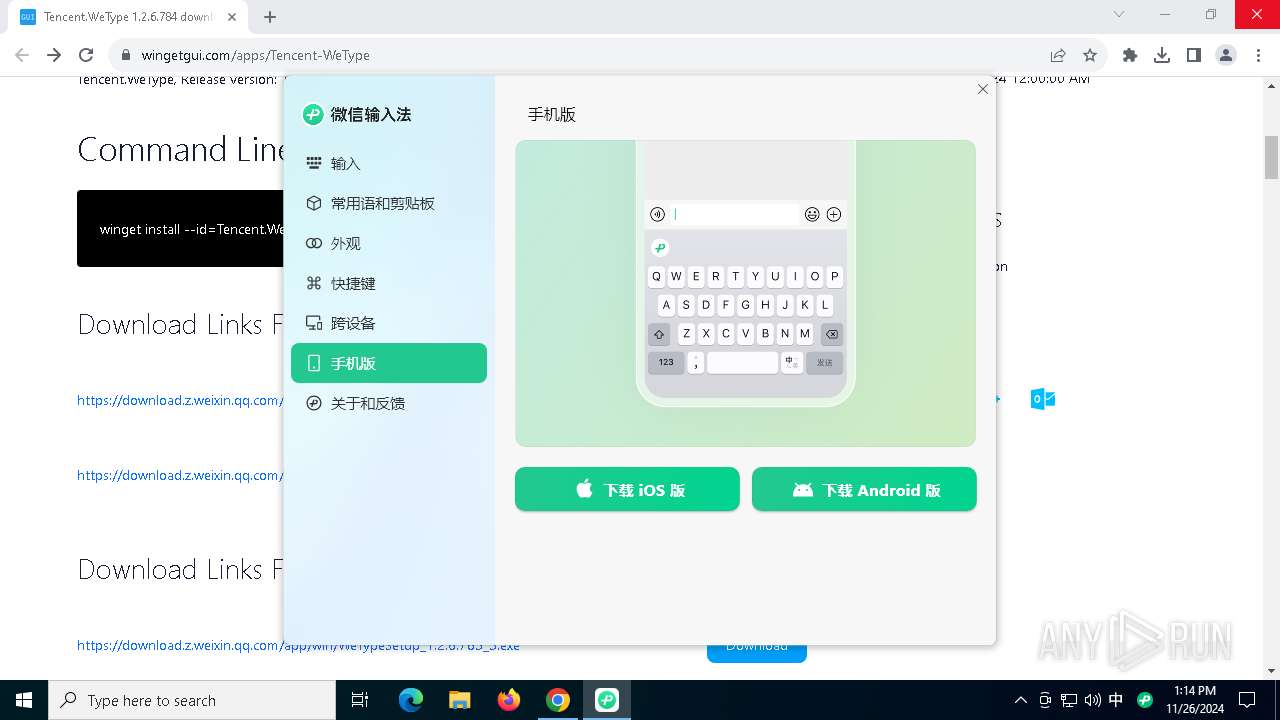Open 关于和反馈 about and feedback

click(x=388, y=403)
